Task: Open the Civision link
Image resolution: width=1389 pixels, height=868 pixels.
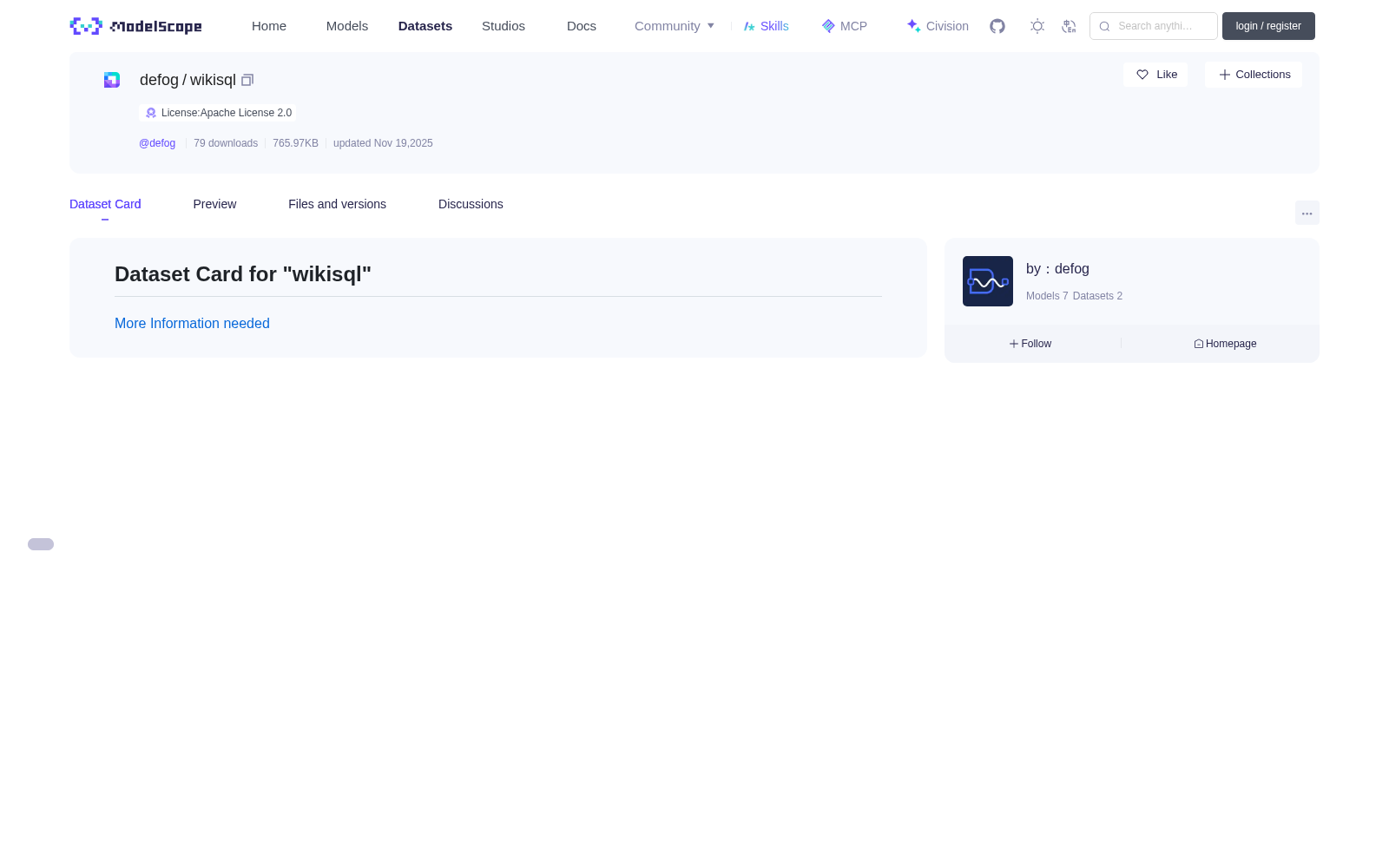Action: 938,26
